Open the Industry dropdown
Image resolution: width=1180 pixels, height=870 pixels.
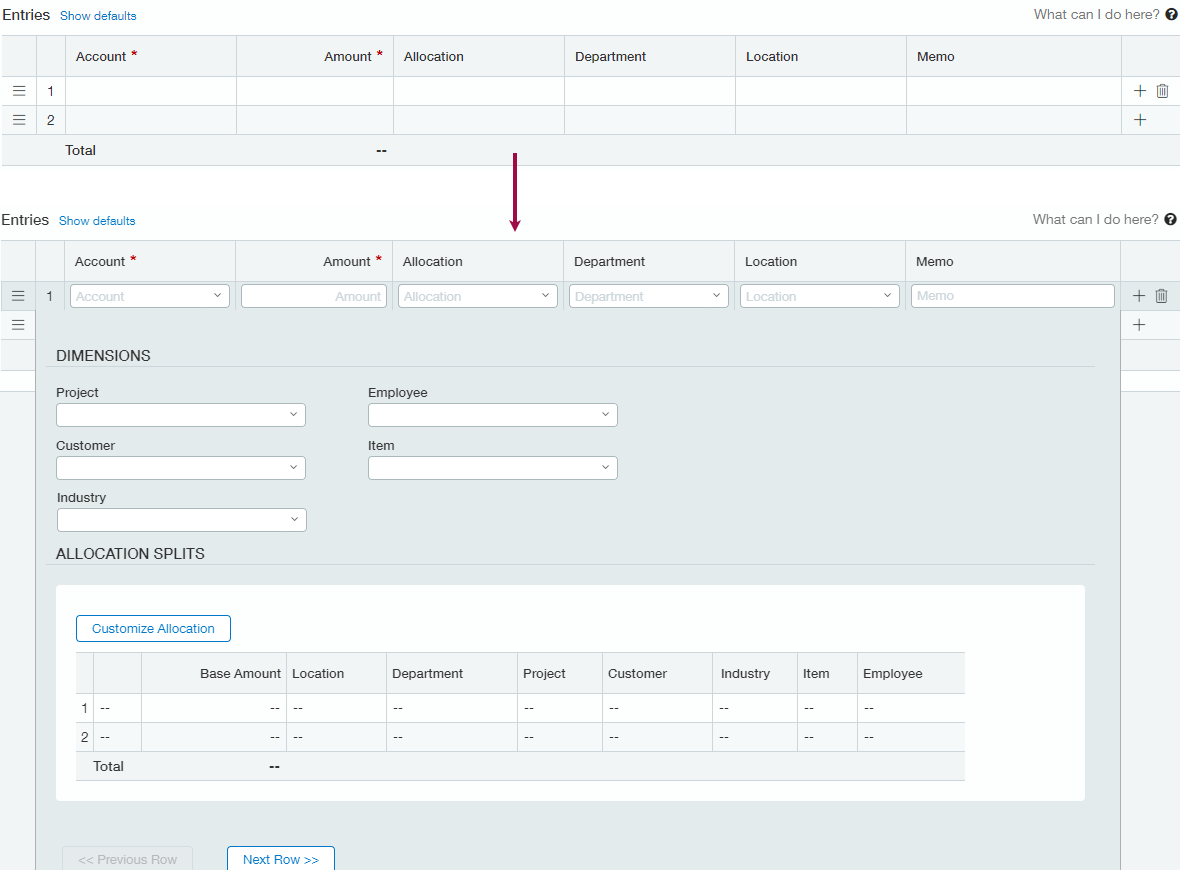[181, 519]
